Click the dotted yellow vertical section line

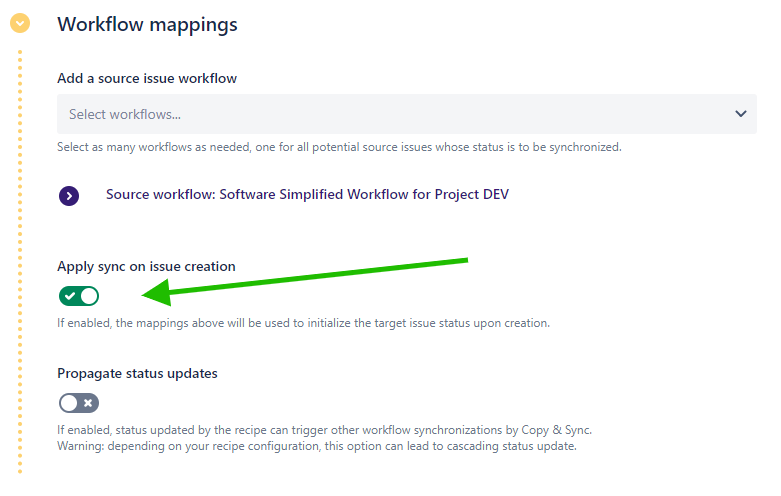click(x=19, y=260)
